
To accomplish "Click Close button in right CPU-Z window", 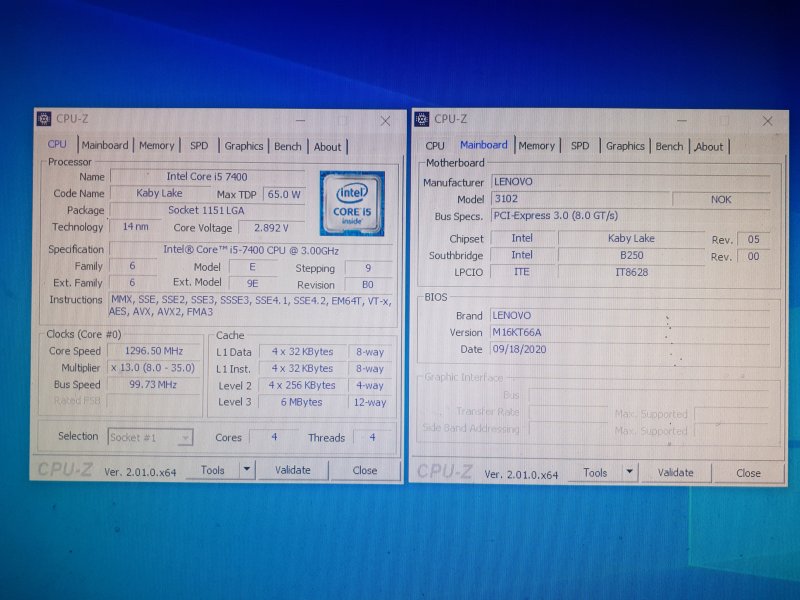I will point(748,473).
